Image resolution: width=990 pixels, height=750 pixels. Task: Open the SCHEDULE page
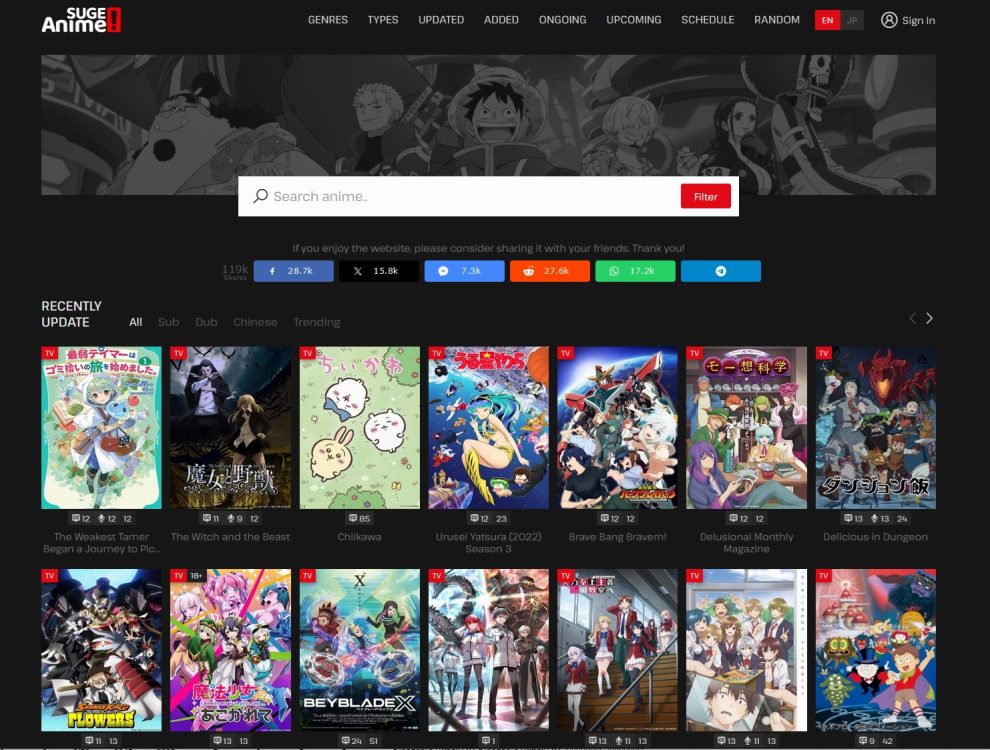(708, 20)
